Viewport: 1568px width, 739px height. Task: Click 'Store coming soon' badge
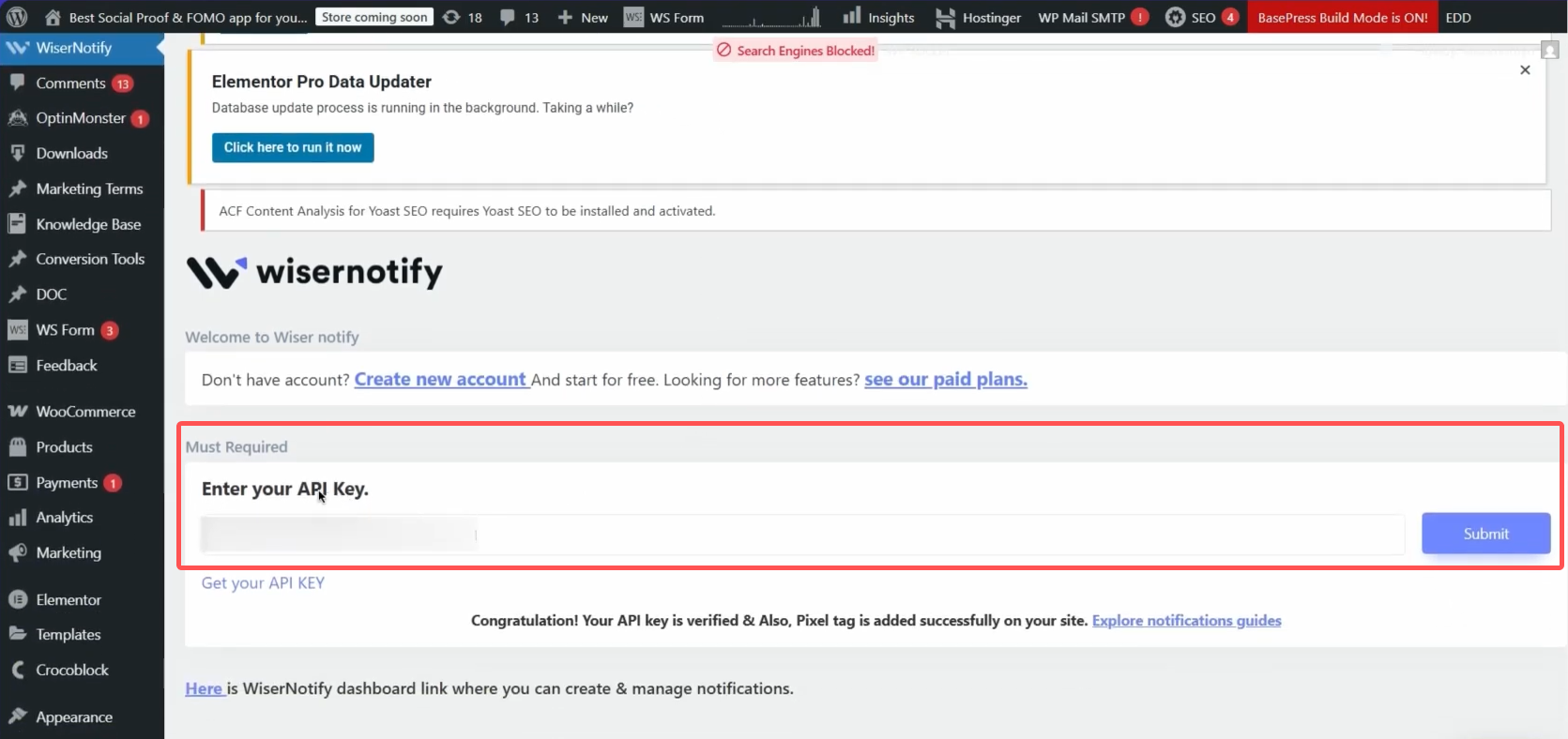coord(374,17)
